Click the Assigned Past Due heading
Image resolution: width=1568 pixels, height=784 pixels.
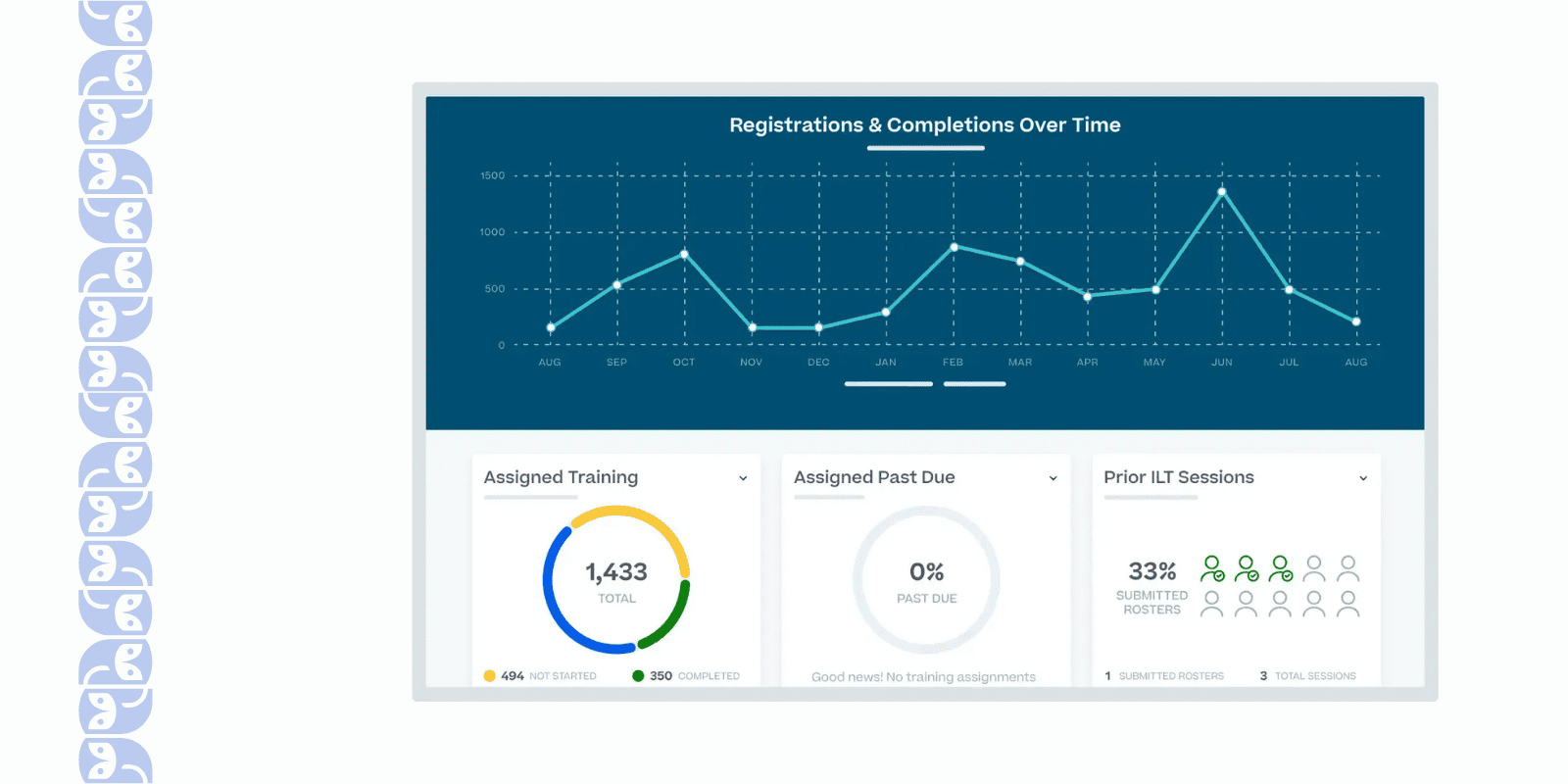point(874,477)
